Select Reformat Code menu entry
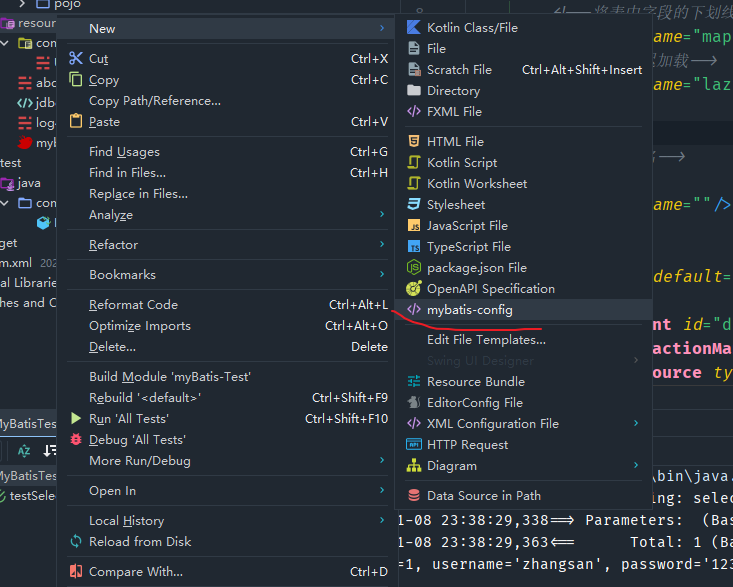 [x=133, y=305]
